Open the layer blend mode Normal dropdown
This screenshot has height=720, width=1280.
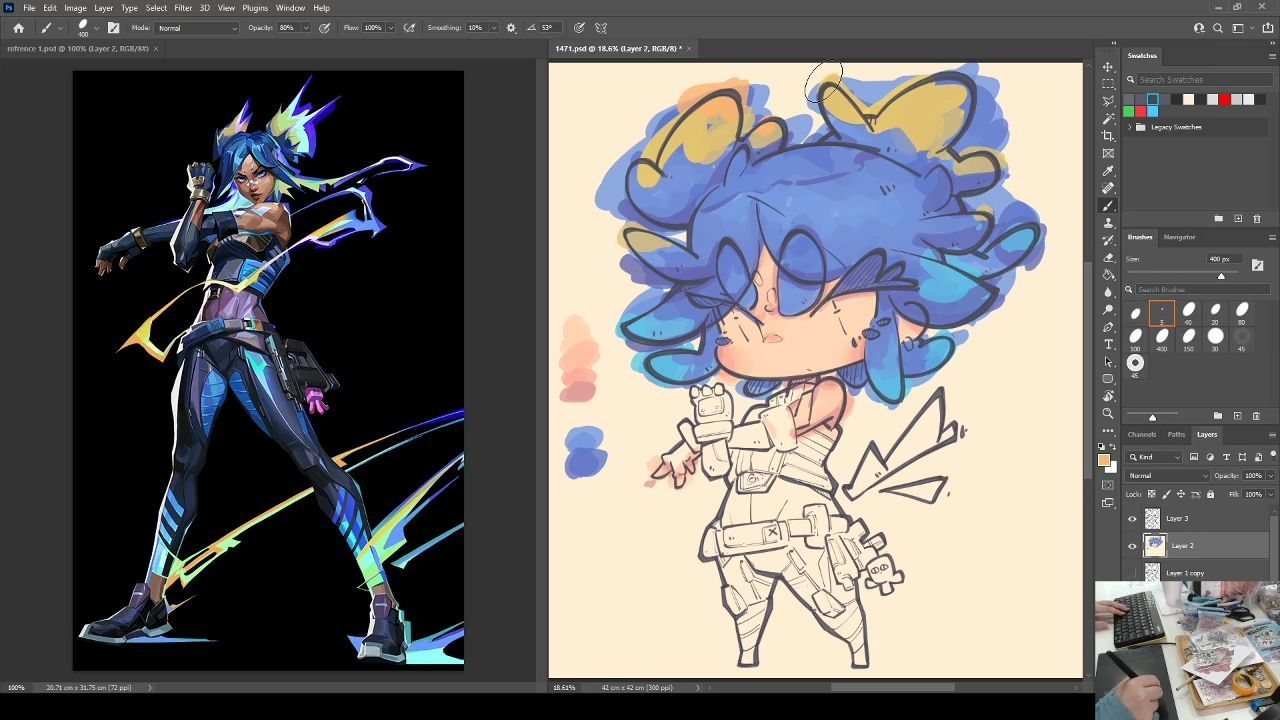tap(1167, 476)
